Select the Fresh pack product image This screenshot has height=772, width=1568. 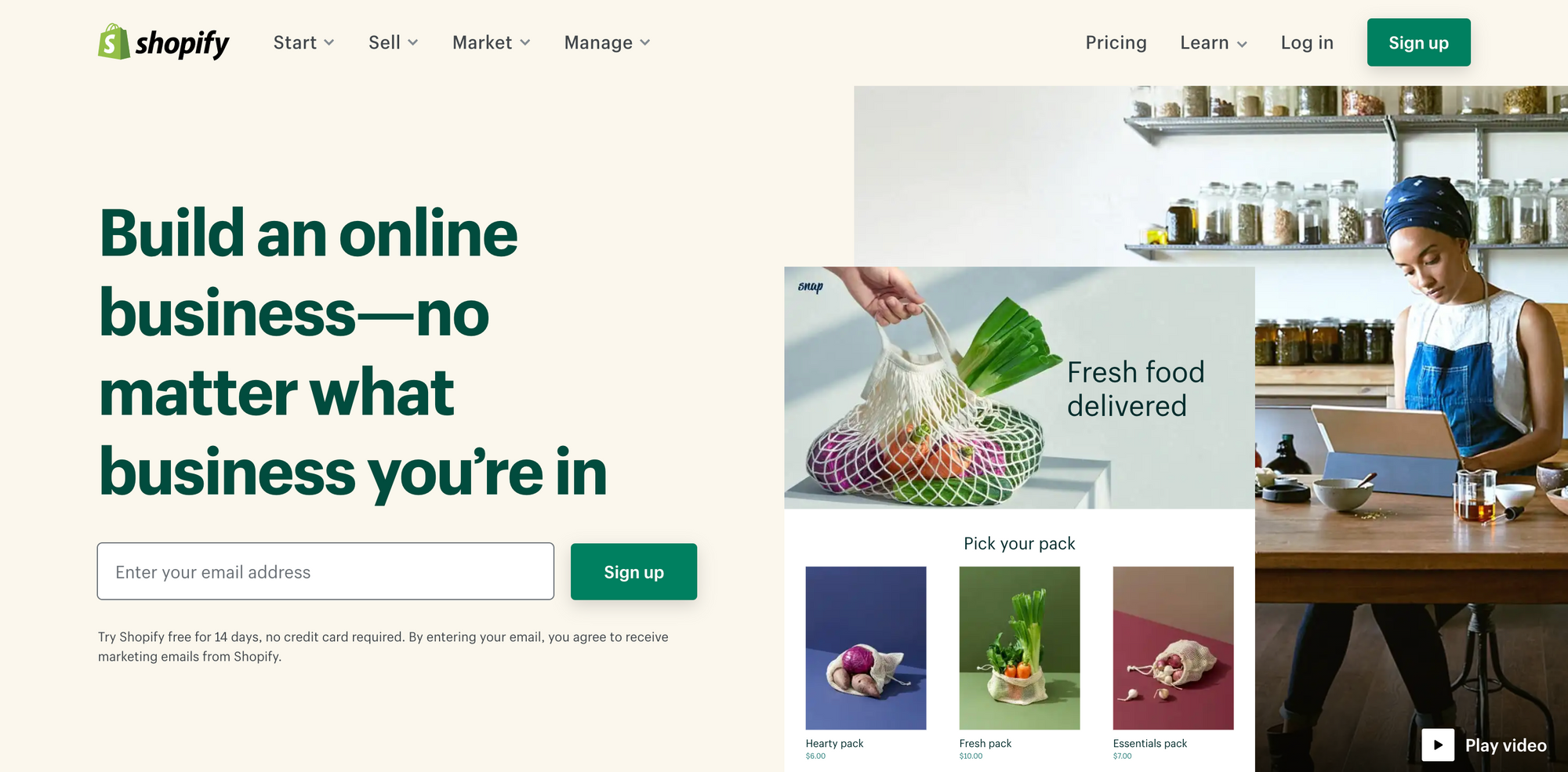[1019, 648]
